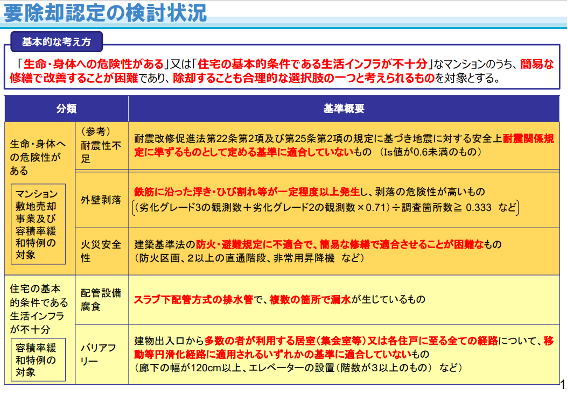Click the 生命・身体への危険性がある red phrase in intro

click(94, 64)
